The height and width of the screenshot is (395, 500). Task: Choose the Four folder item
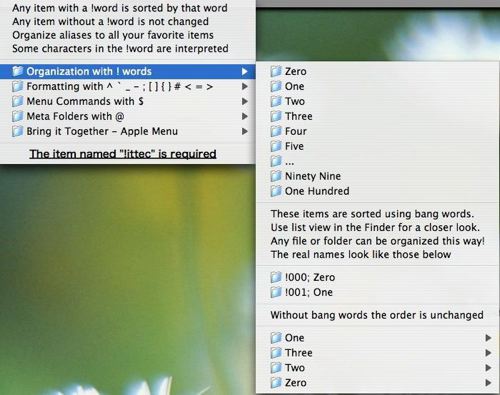378,131
